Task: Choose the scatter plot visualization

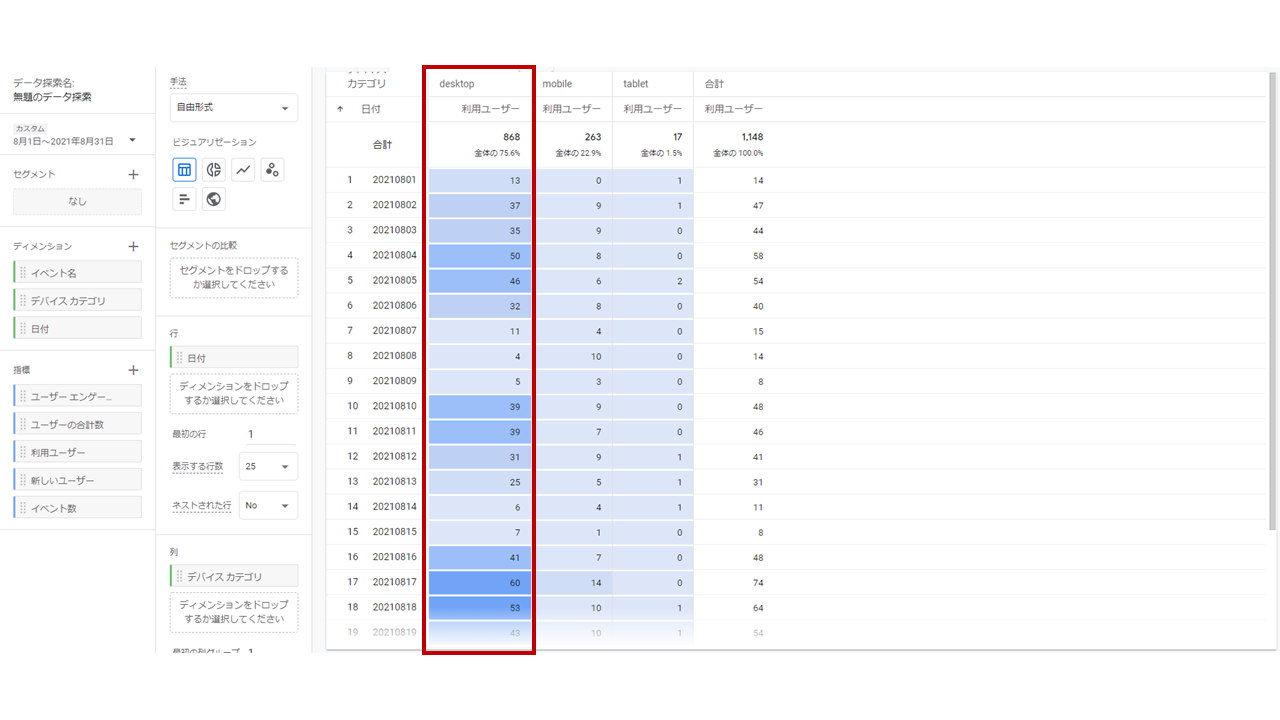Action: [x=271, y=169]
